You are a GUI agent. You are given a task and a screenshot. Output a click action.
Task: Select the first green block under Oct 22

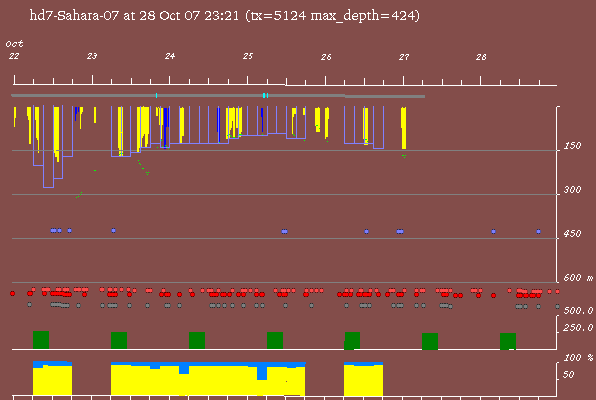pyautogui.click(x=41, y=340)
